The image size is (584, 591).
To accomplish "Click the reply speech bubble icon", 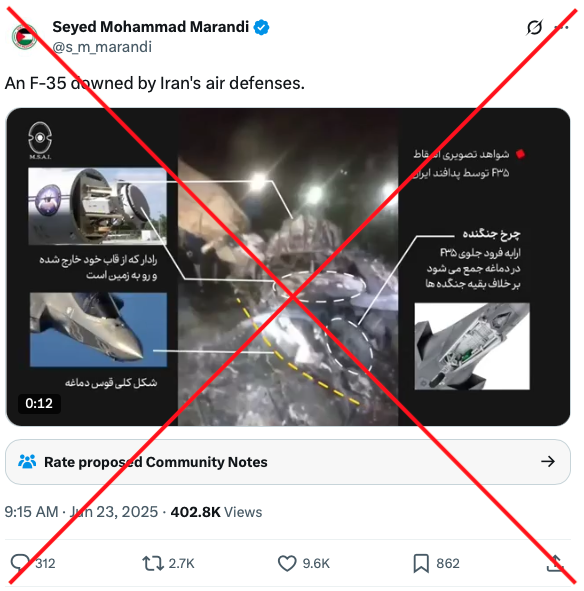I will (20, 563).
